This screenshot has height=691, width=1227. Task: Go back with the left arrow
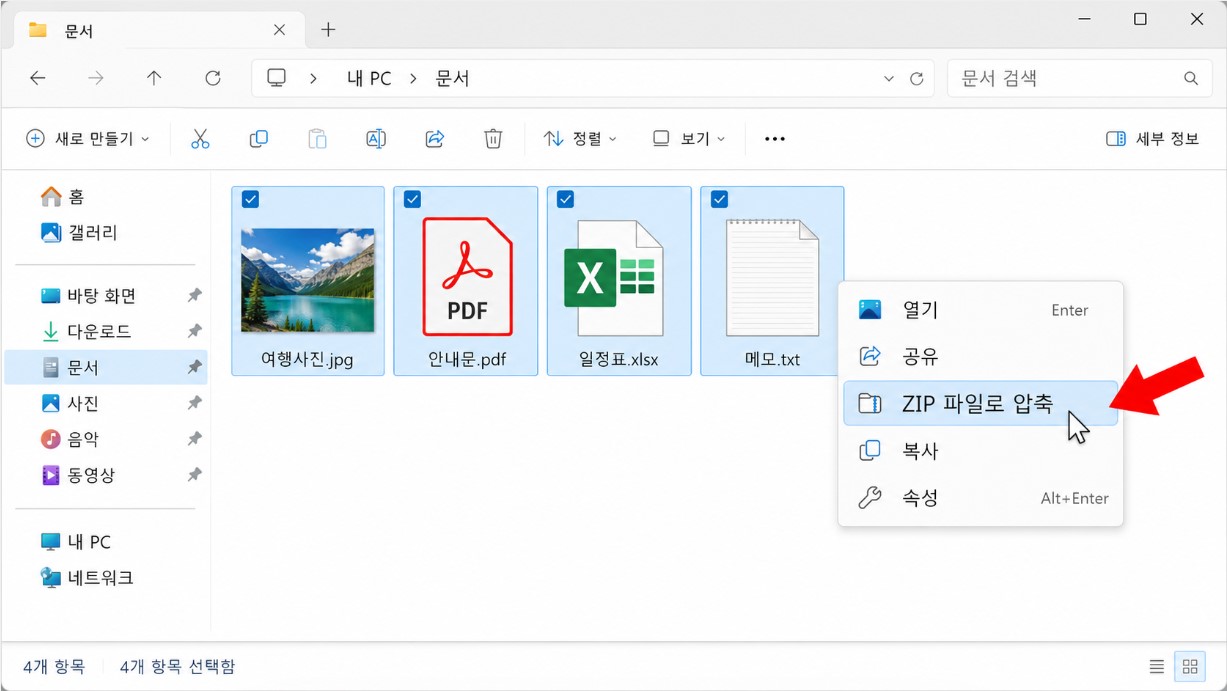tap(38, 78)
